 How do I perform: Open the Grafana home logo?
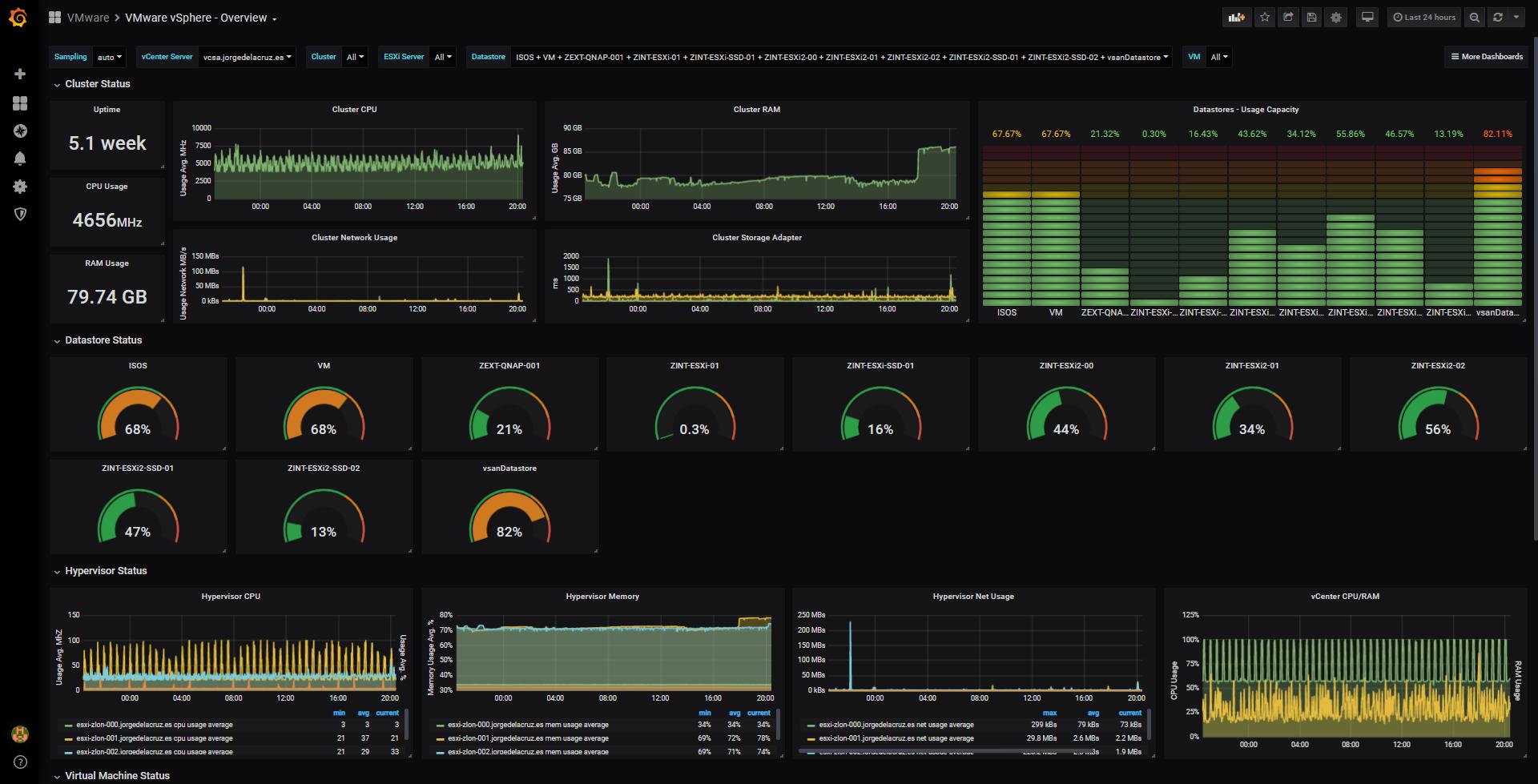(18, 17)
